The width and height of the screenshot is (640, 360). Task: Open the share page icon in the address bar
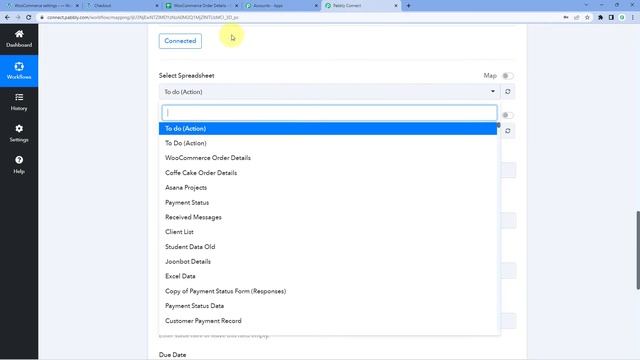(577, 18)
